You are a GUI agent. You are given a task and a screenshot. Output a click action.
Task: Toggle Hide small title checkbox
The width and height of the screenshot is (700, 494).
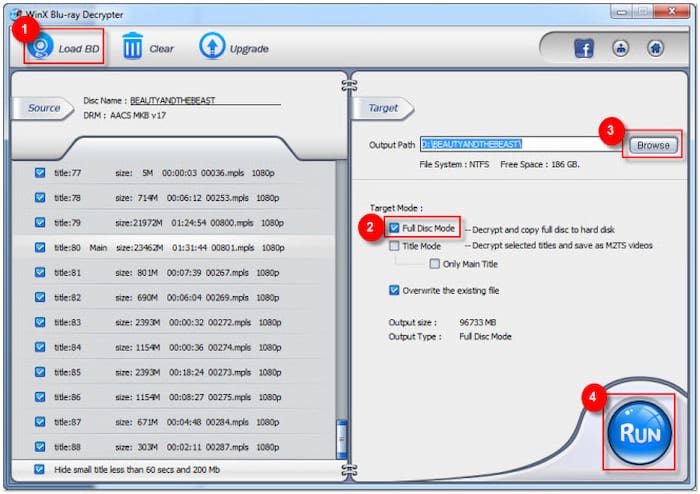tap(39, 469)
